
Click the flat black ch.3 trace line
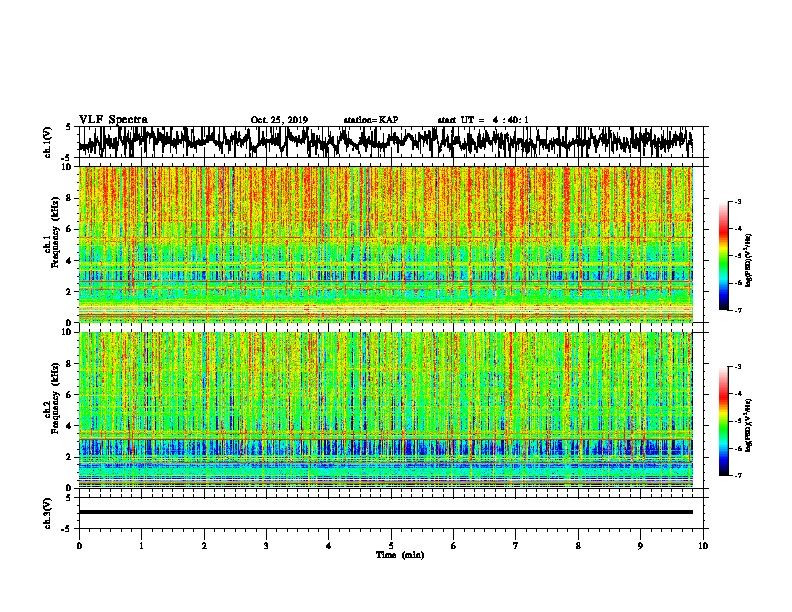pyautogui.click(x=385, y=512)
